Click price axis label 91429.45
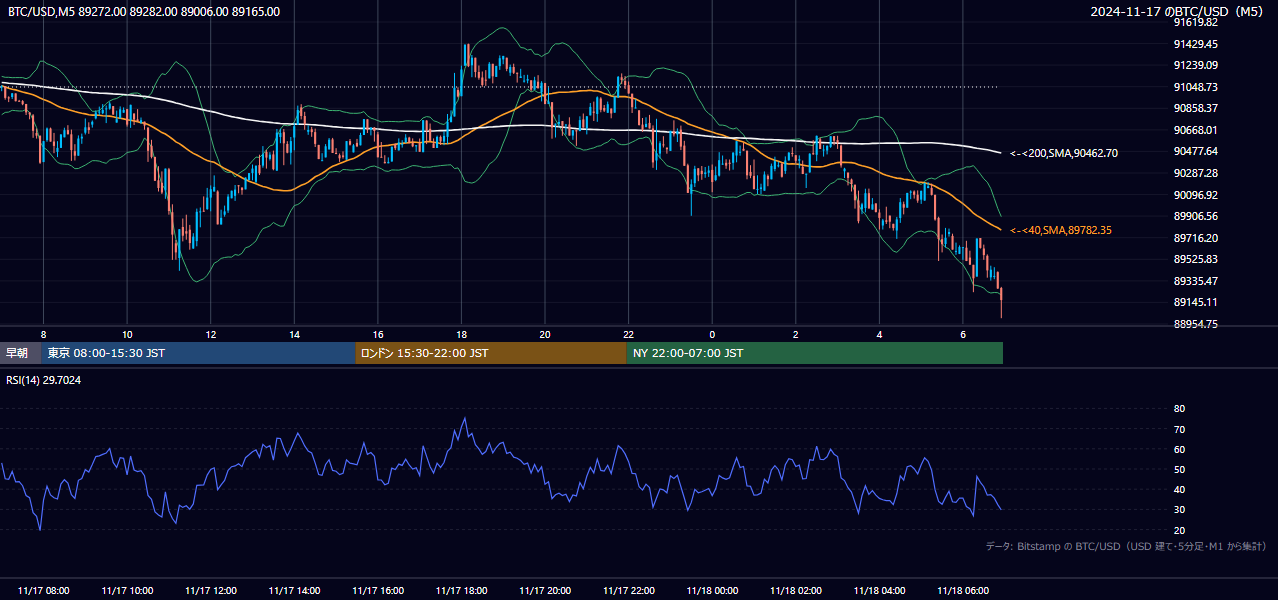 tap(1196, 44)
